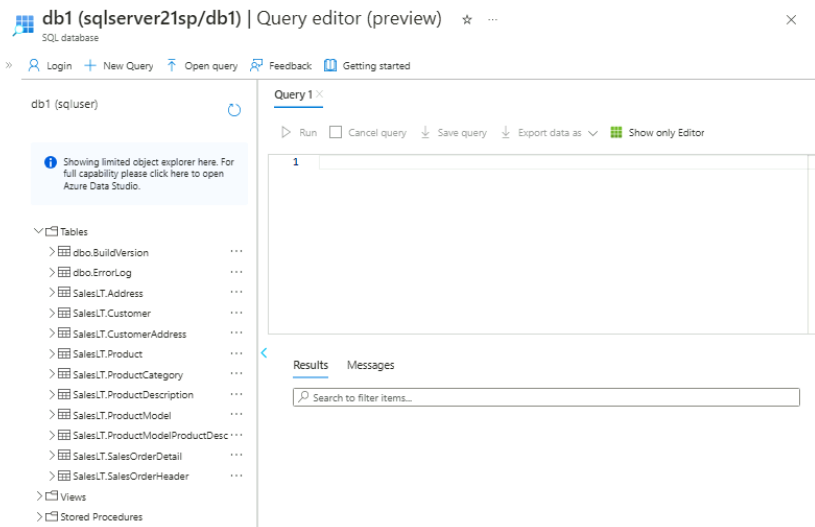Viewport: 815px width, 527px height.
Task: Click the Login person icon
Action: (33, 66)
